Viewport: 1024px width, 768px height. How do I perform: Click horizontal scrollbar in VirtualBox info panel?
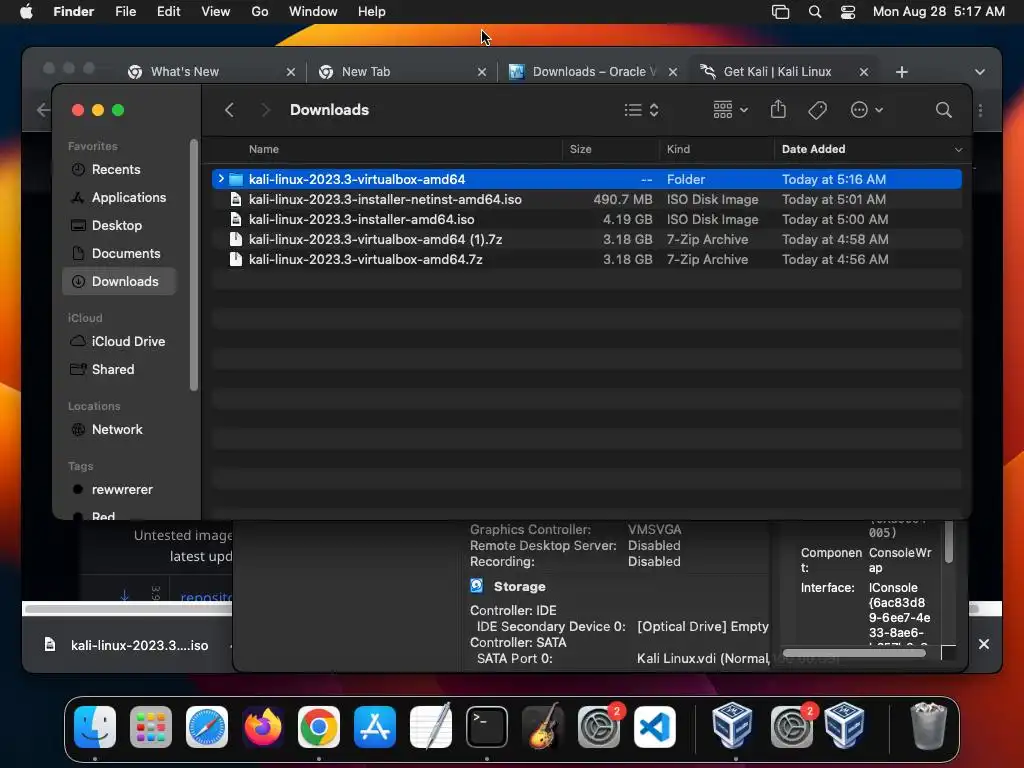point(854,653)
